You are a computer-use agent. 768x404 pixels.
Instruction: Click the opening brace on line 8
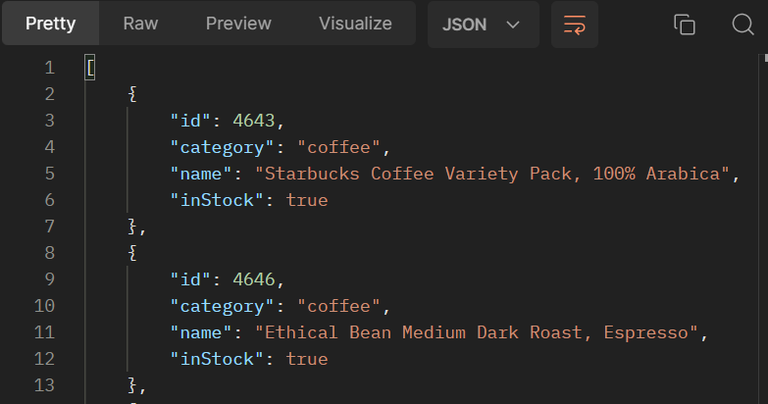(x=132, y=253)
